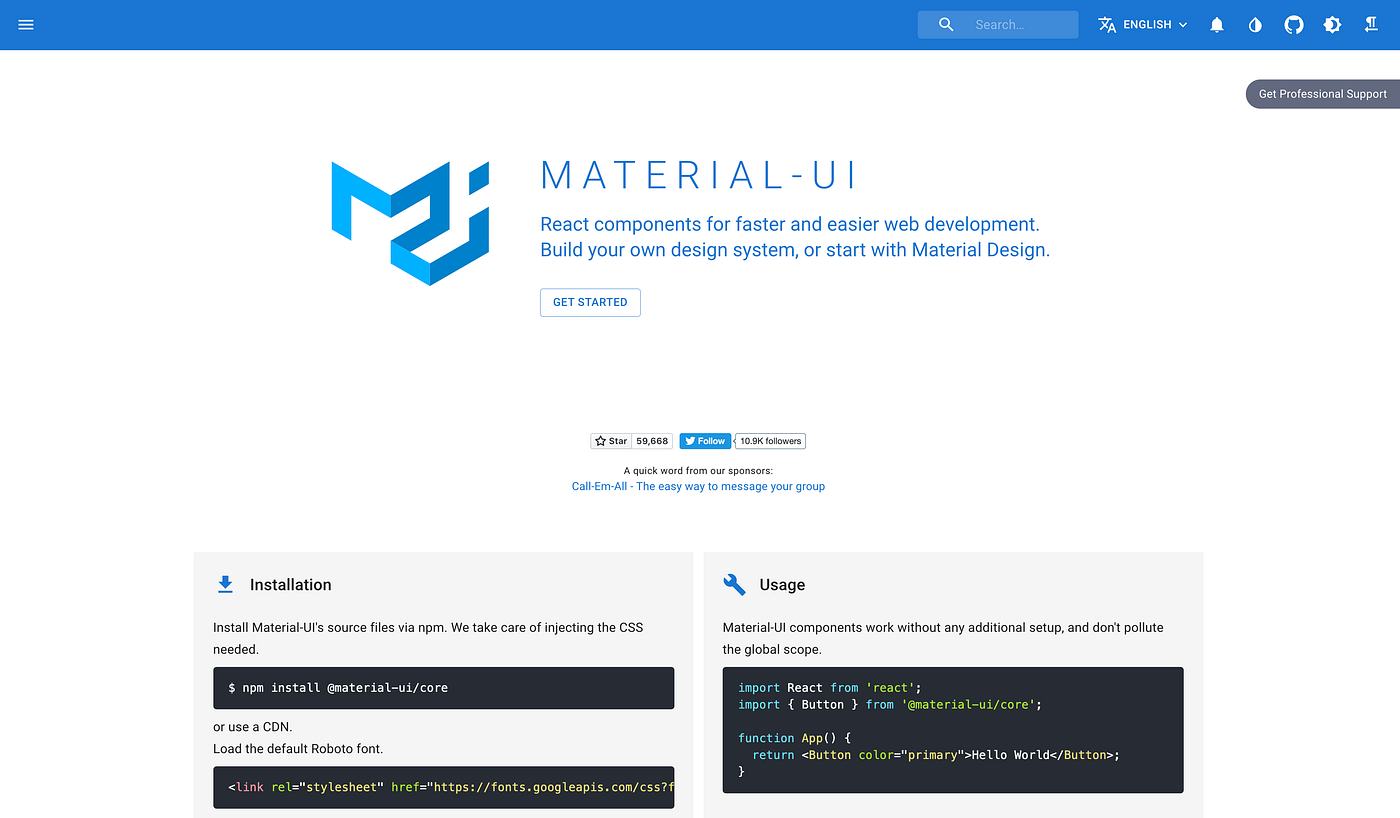The image size is (1400, 818).
Task: Click the search magnifier icon
Action: pyautogui.click(x=945, y=24)
